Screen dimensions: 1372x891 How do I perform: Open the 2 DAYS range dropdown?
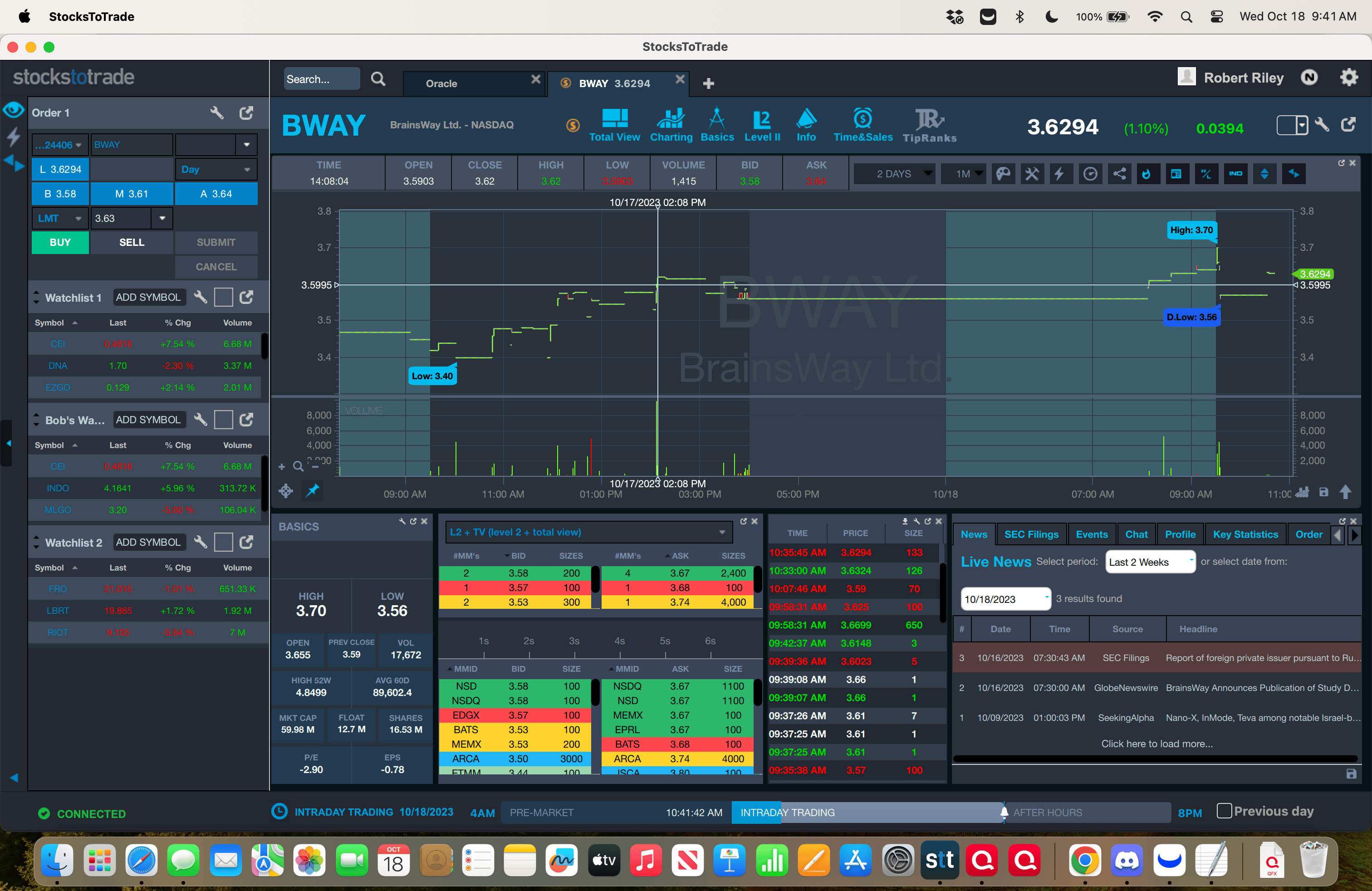[894, 174]
